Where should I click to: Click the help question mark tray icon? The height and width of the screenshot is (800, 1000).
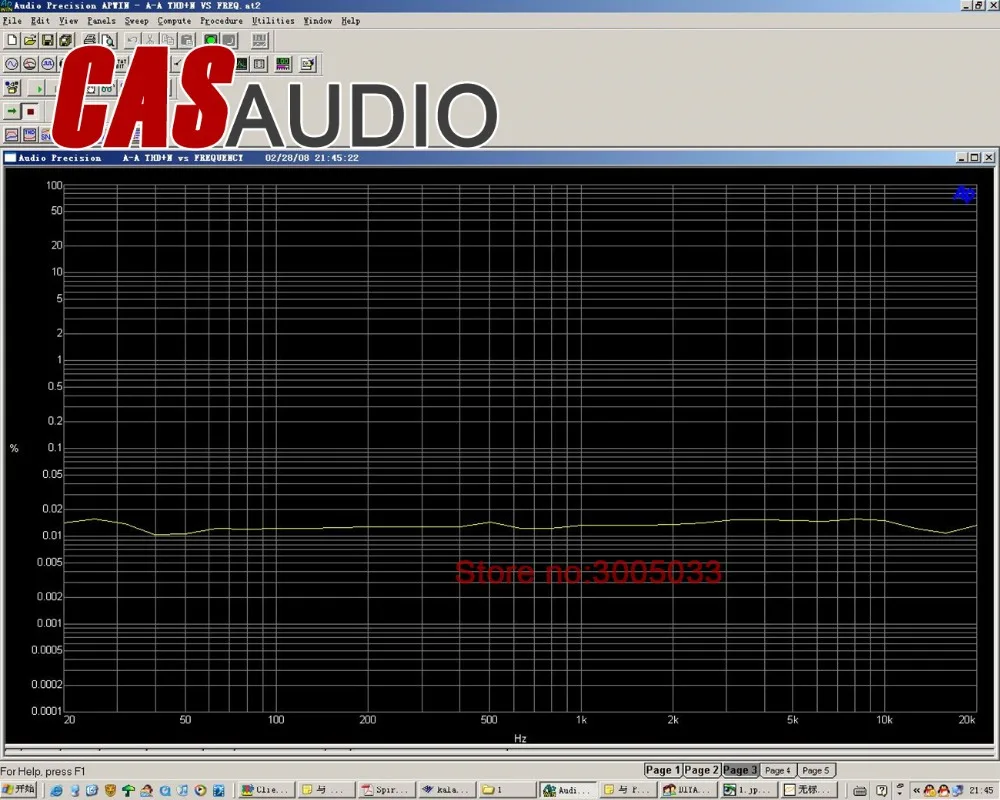coord(881,790)
